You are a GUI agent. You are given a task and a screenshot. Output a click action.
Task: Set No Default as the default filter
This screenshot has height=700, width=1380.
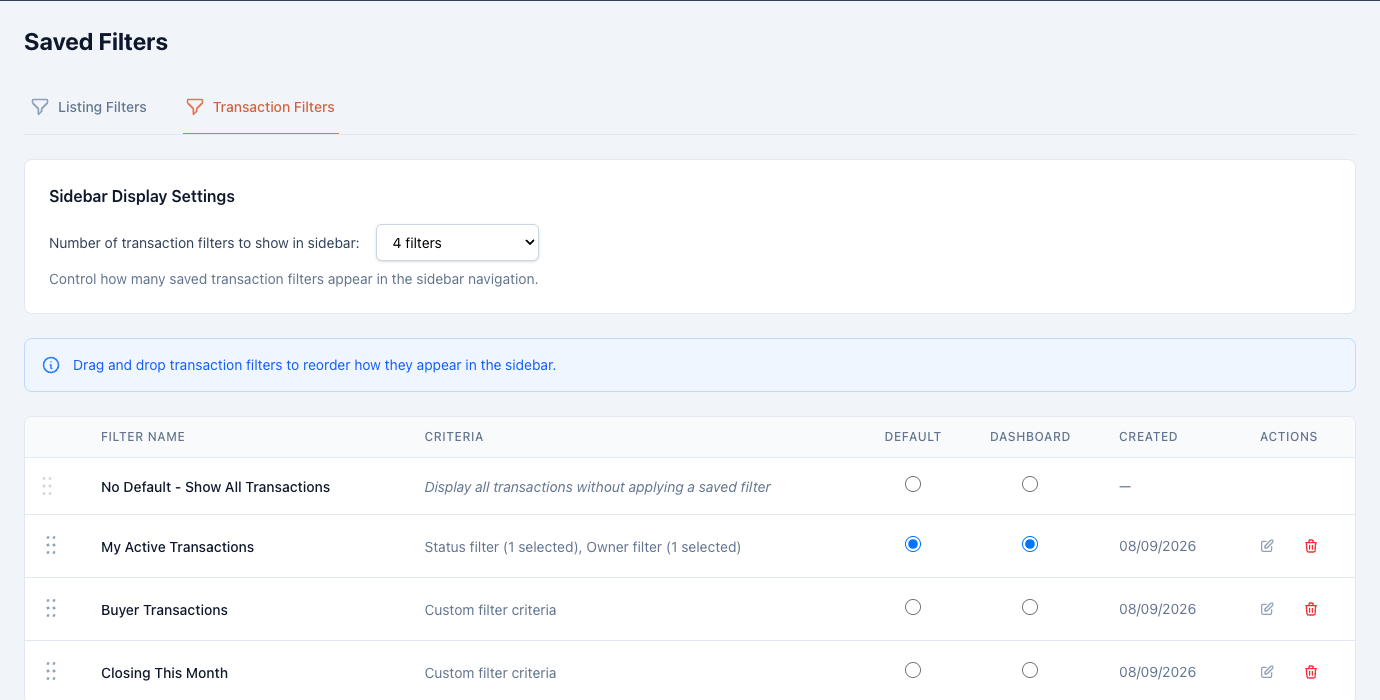point(912,484)
